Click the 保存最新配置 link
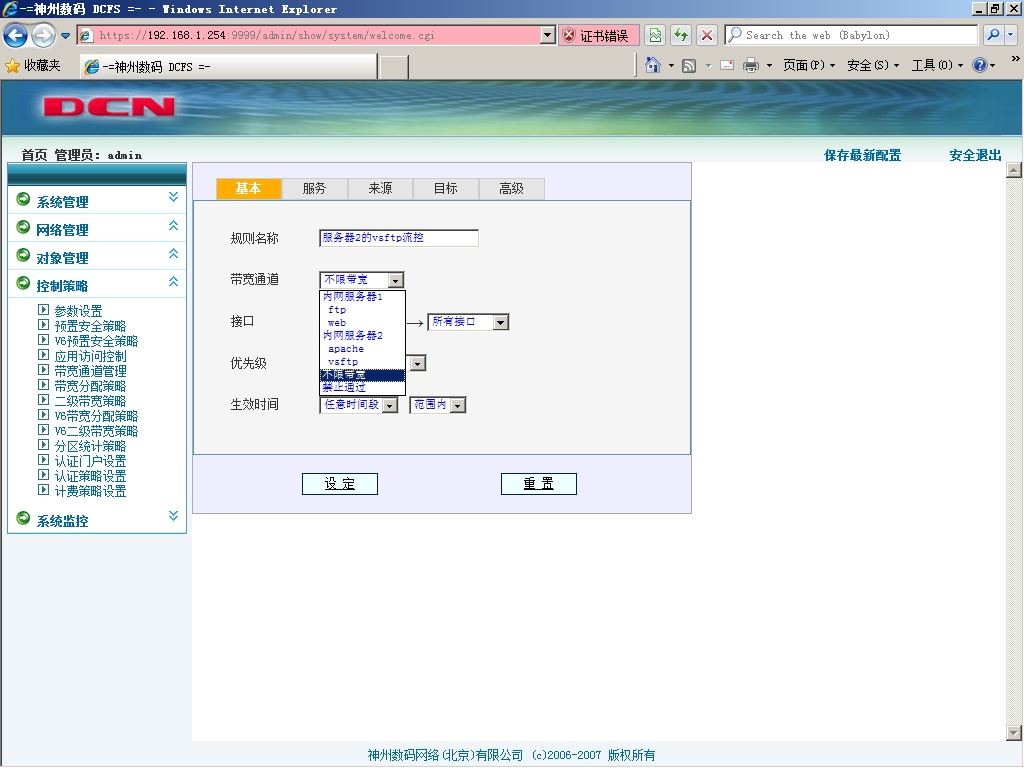This screenshot has width=1024, height=768. 862,155
